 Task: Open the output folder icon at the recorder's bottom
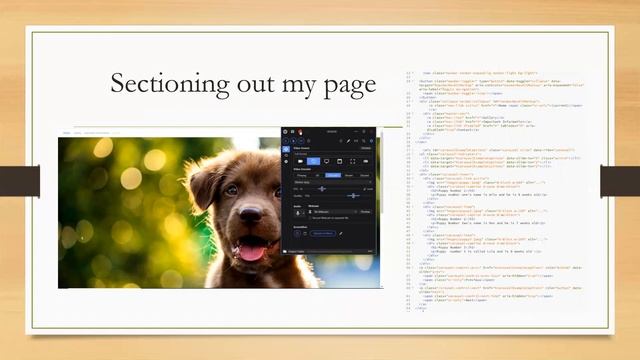(x=284, y=251)
